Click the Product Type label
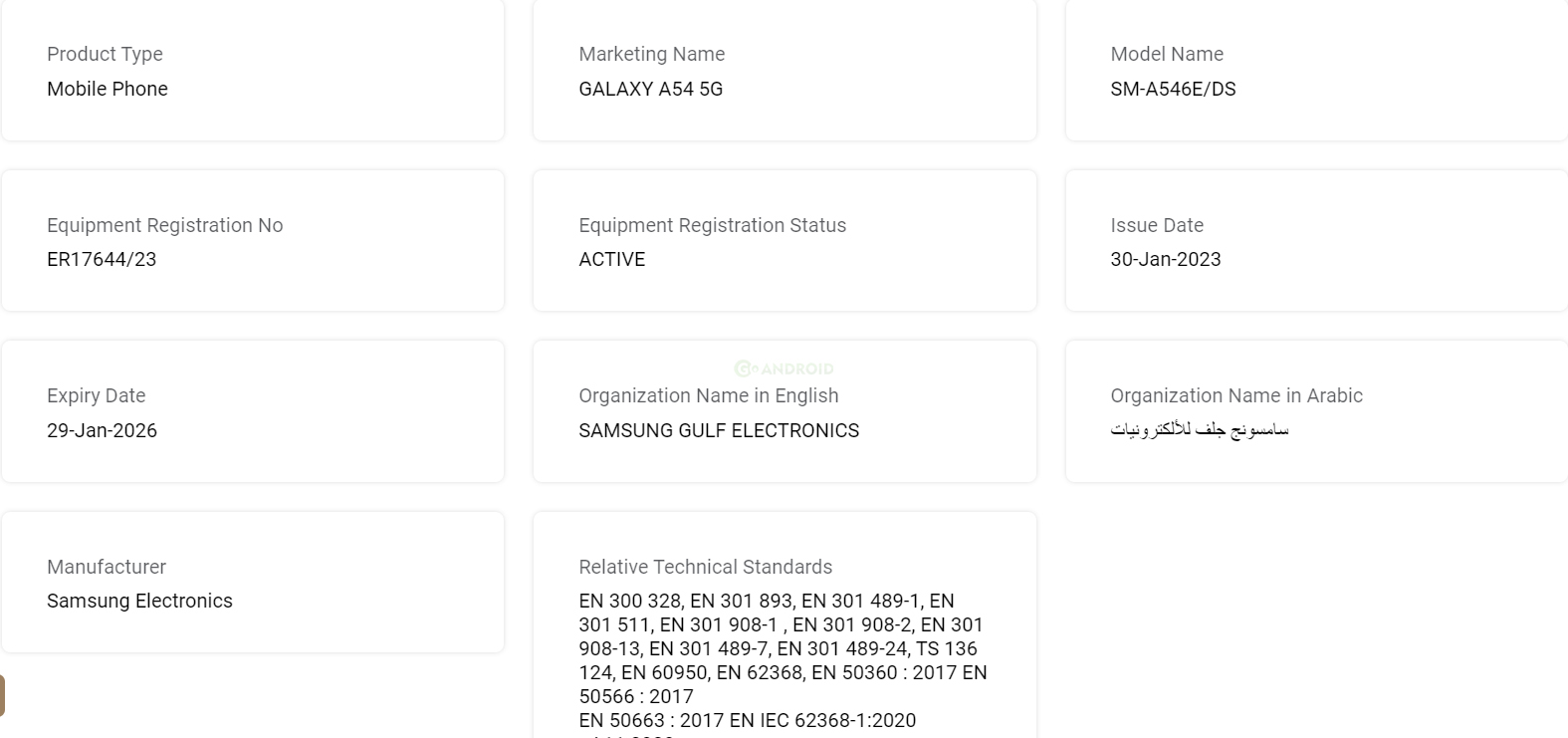The width and height of the screenshot is (1568, 738). 105,54
